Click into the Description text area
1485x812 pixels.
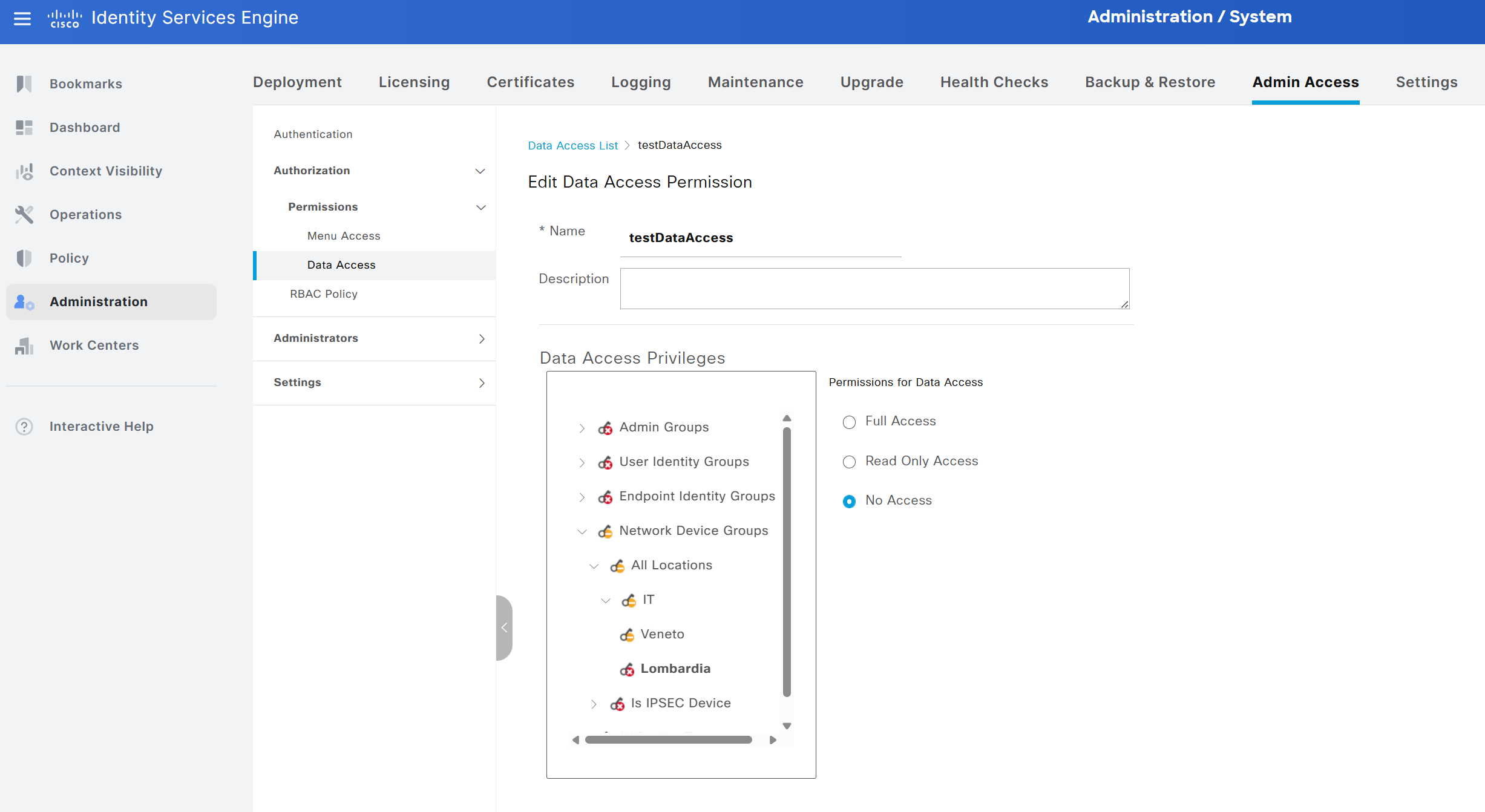[x=874, y=289]
